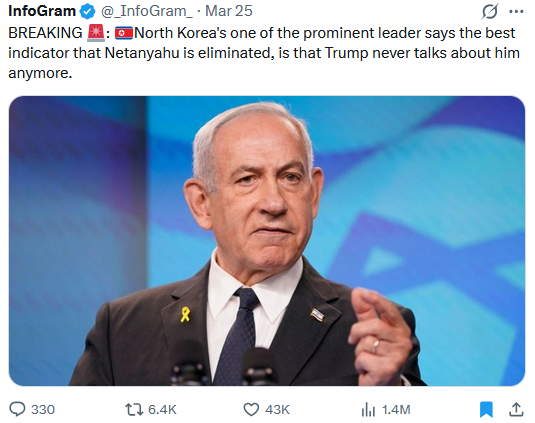Open the Mar 25 timestamp link

pos(229,11)
